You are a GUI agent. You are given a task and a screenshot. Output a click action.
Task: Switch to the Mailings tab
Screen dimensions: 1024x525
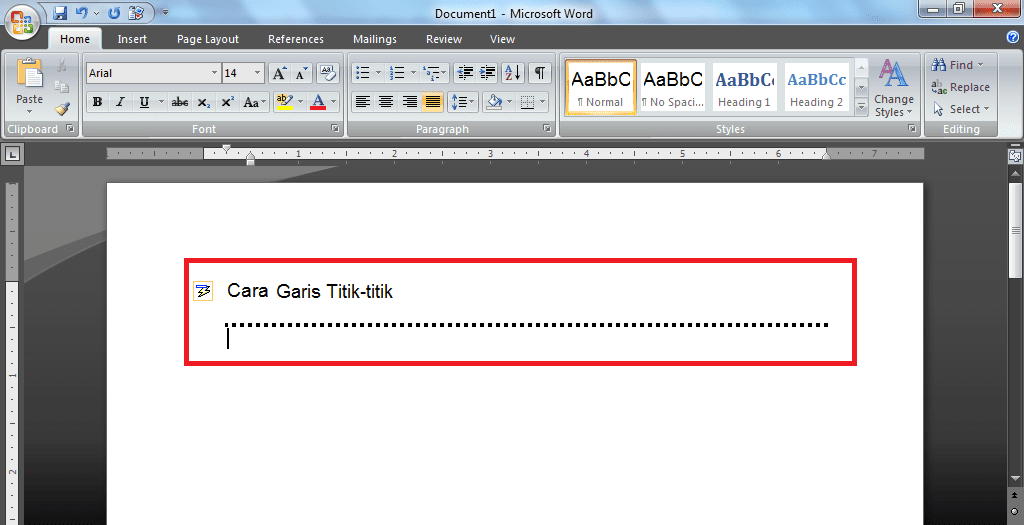click(375, 39)
